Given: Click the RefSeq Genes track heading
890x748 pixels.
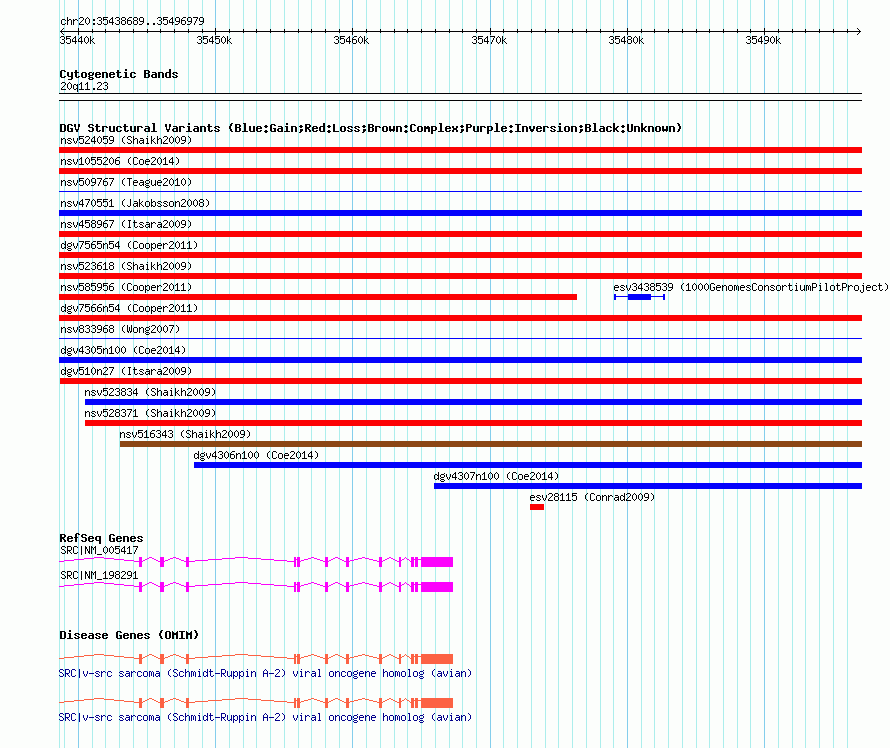Looking at the screenshot, I should 101,538.
